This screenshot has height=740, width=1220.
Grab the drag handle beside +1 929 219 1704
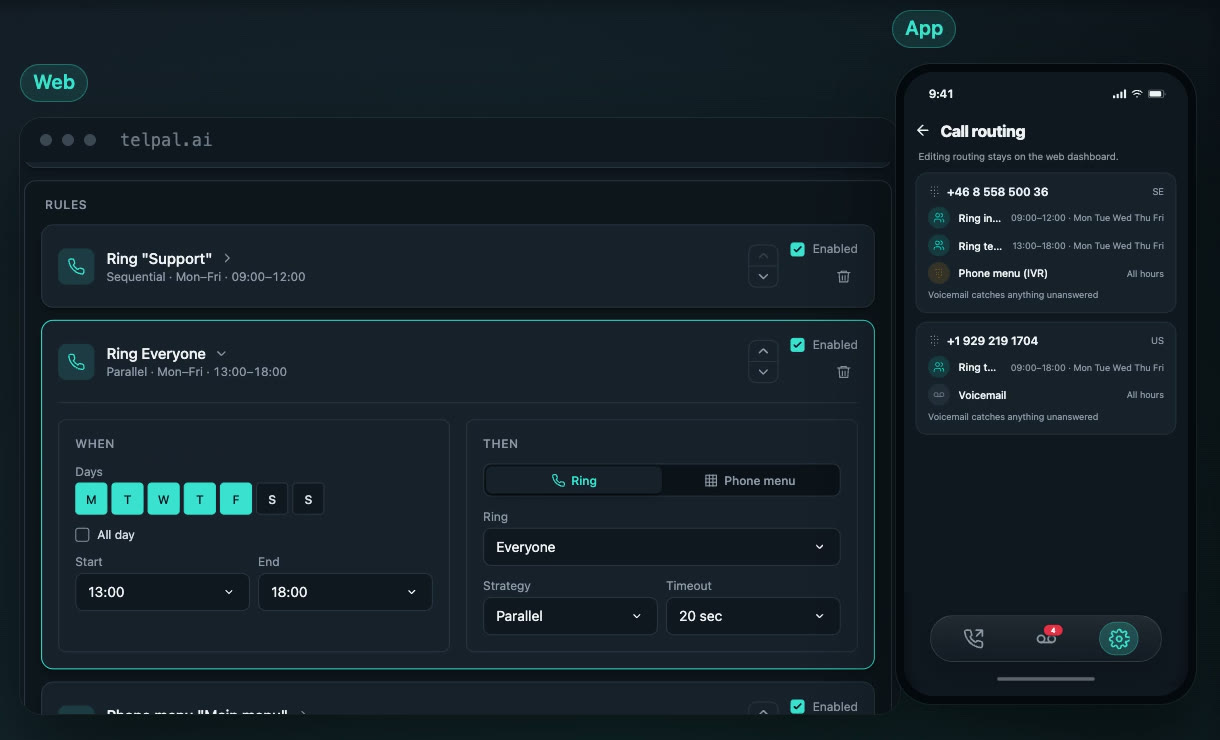click(x=934, y=341)
